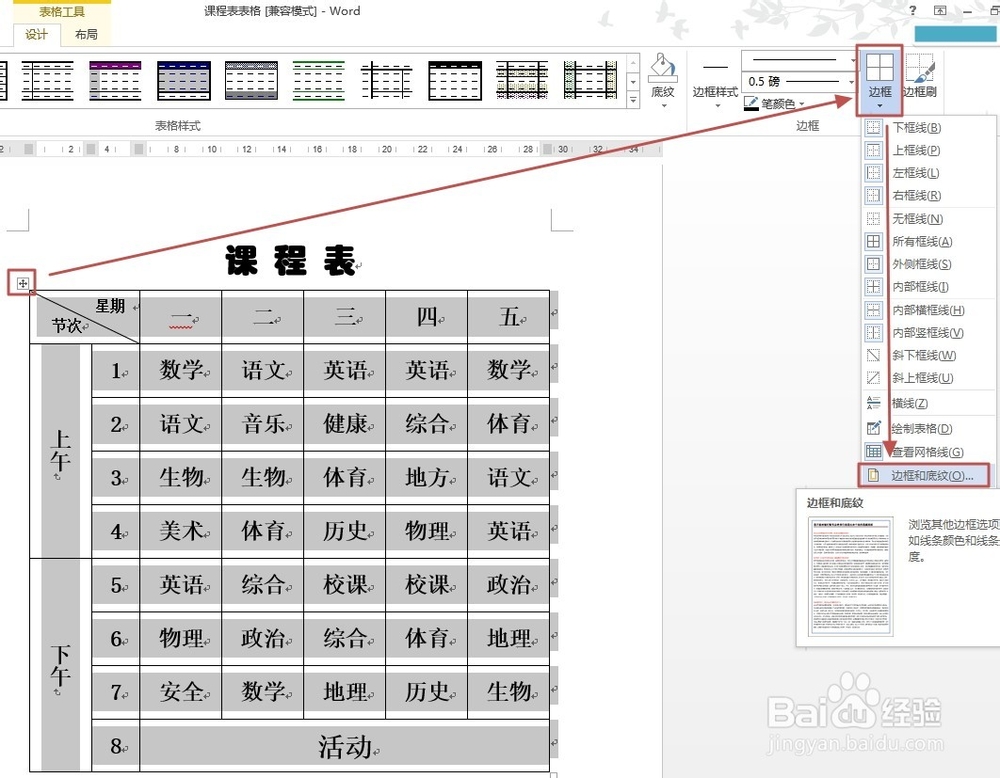Click the 边框 (Borders) button icon
The image size is (1000, 778).
point(878,65)
